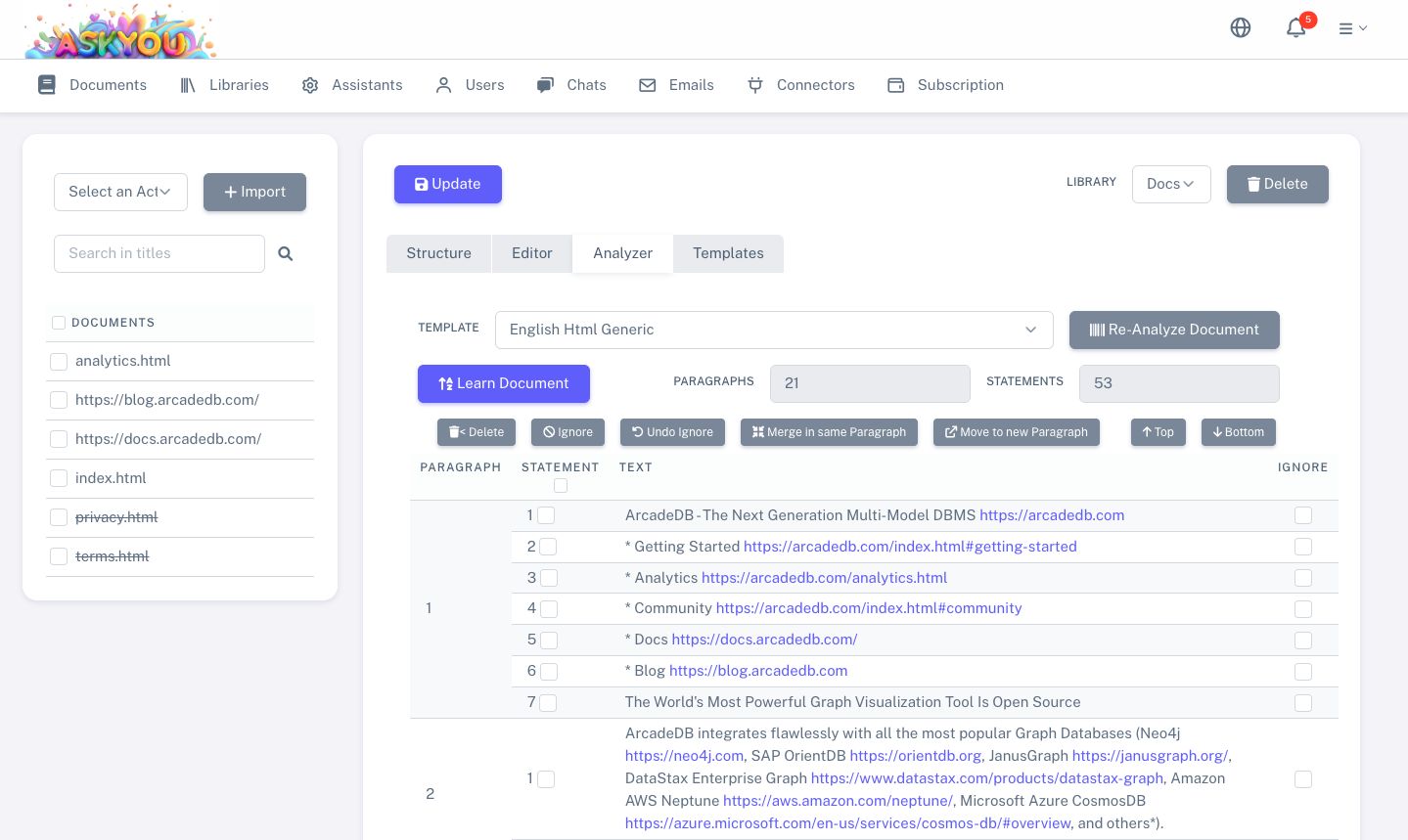Click the Paragraphs count field

click(x=870, y=383)
